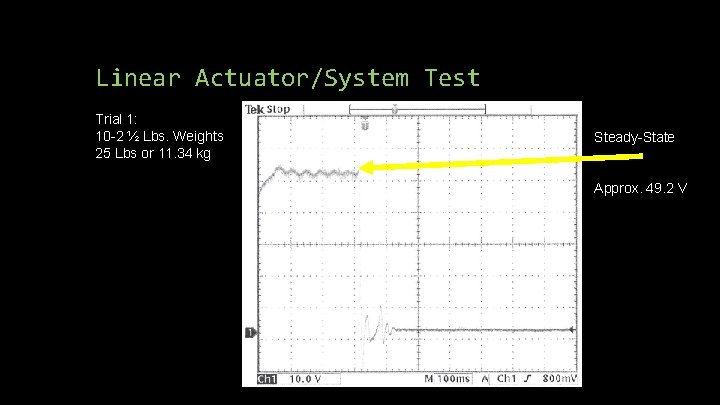Click the slide title "Linear Actuator/System Test"
This screenshot has height=405, width=720.
tap(288, 77)
